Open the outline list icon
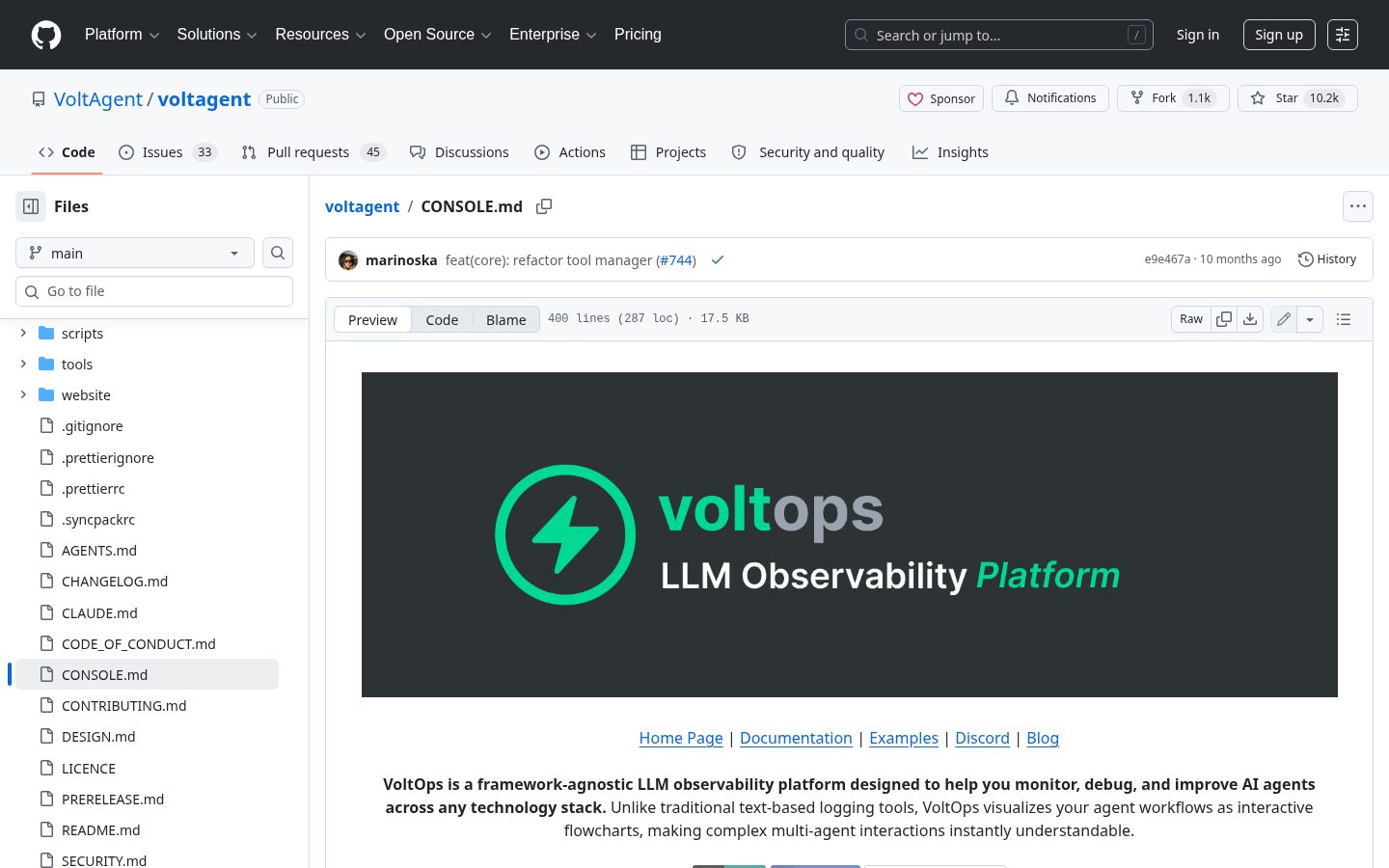This screenshot has height=868, width=1389. tap(1344, 319)
